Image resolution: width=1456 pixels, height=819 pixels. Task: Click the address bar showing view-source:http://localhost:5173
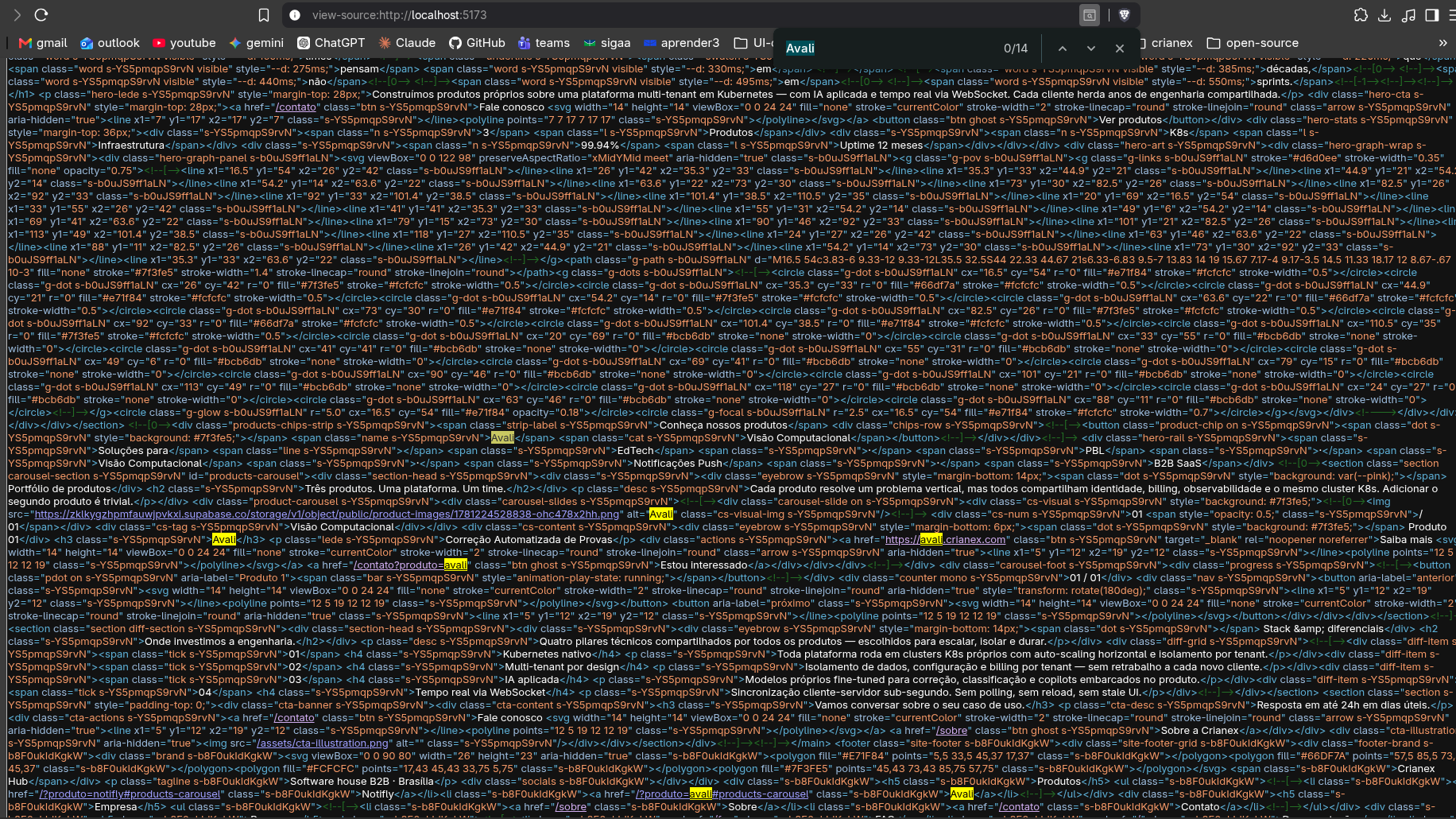(x=683, y=15)
